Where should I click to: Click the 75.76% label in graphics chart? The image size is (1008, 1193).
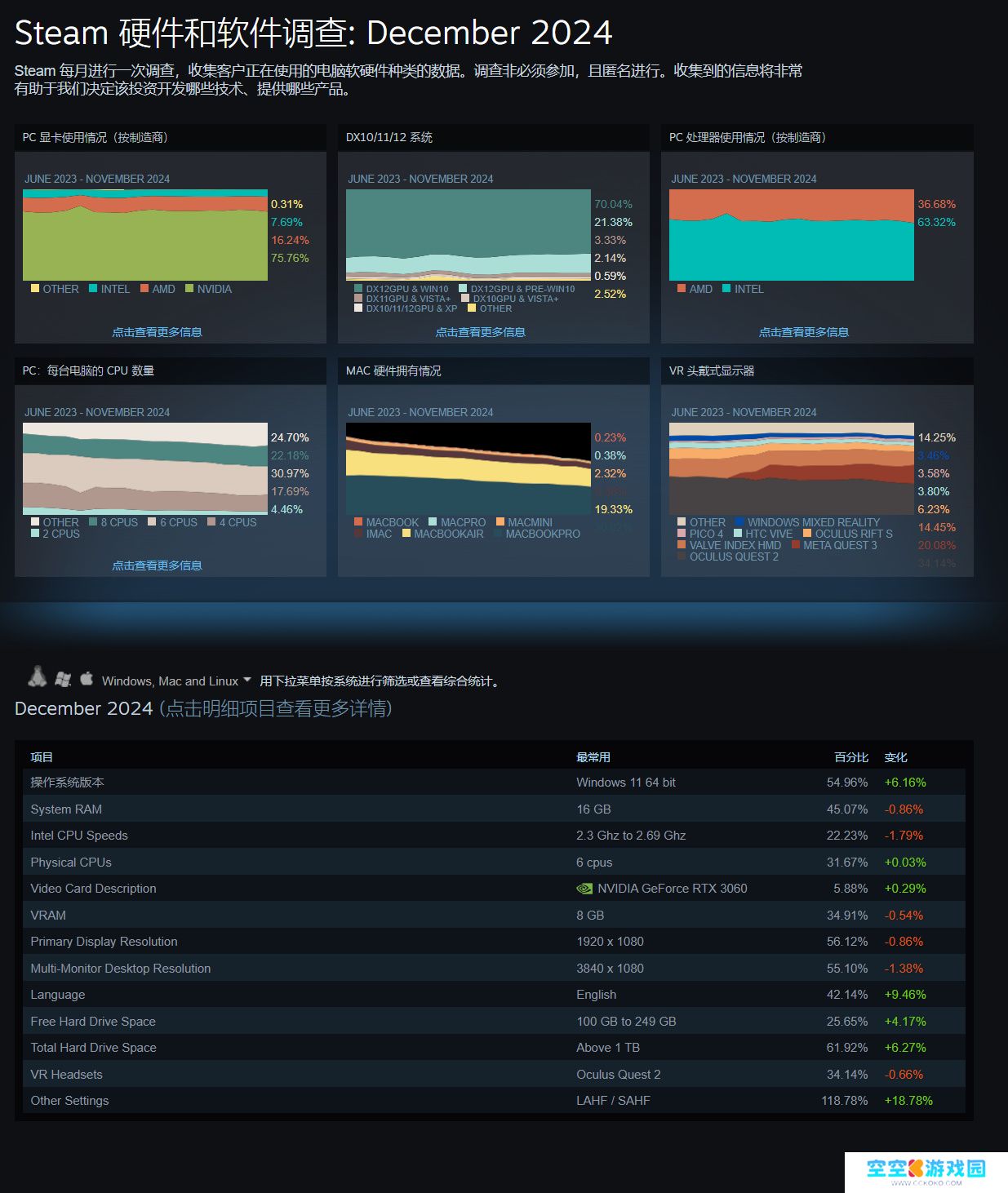pos(290,258)
